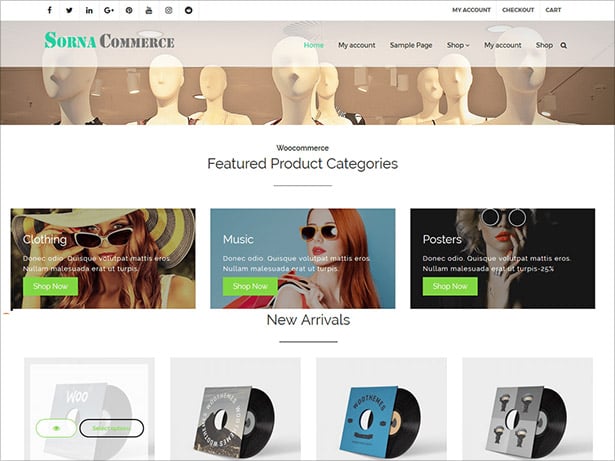
Task: Click the eye quick-view button on Woo product
Action: coord(56,428)
